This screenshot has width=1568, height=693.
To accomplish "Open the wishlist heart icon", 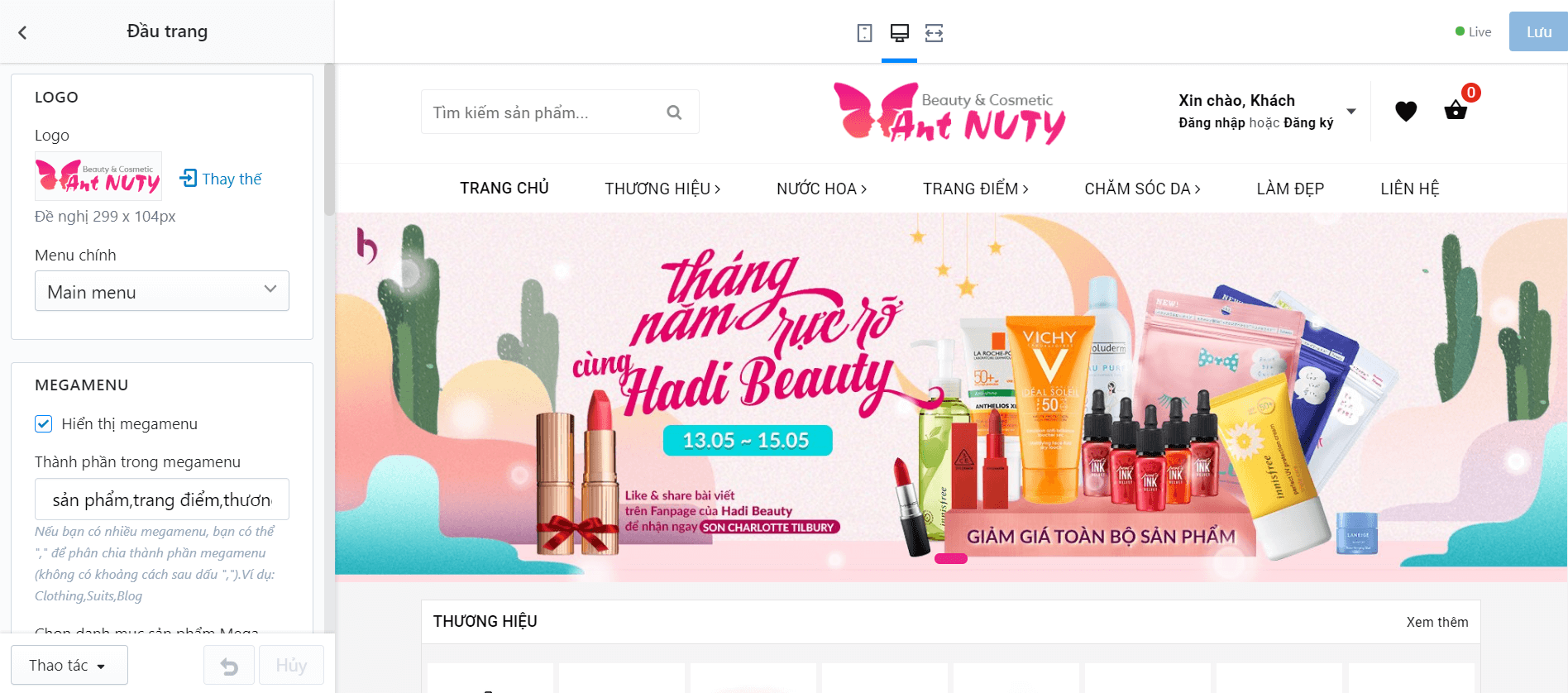I will point(1406,111).
